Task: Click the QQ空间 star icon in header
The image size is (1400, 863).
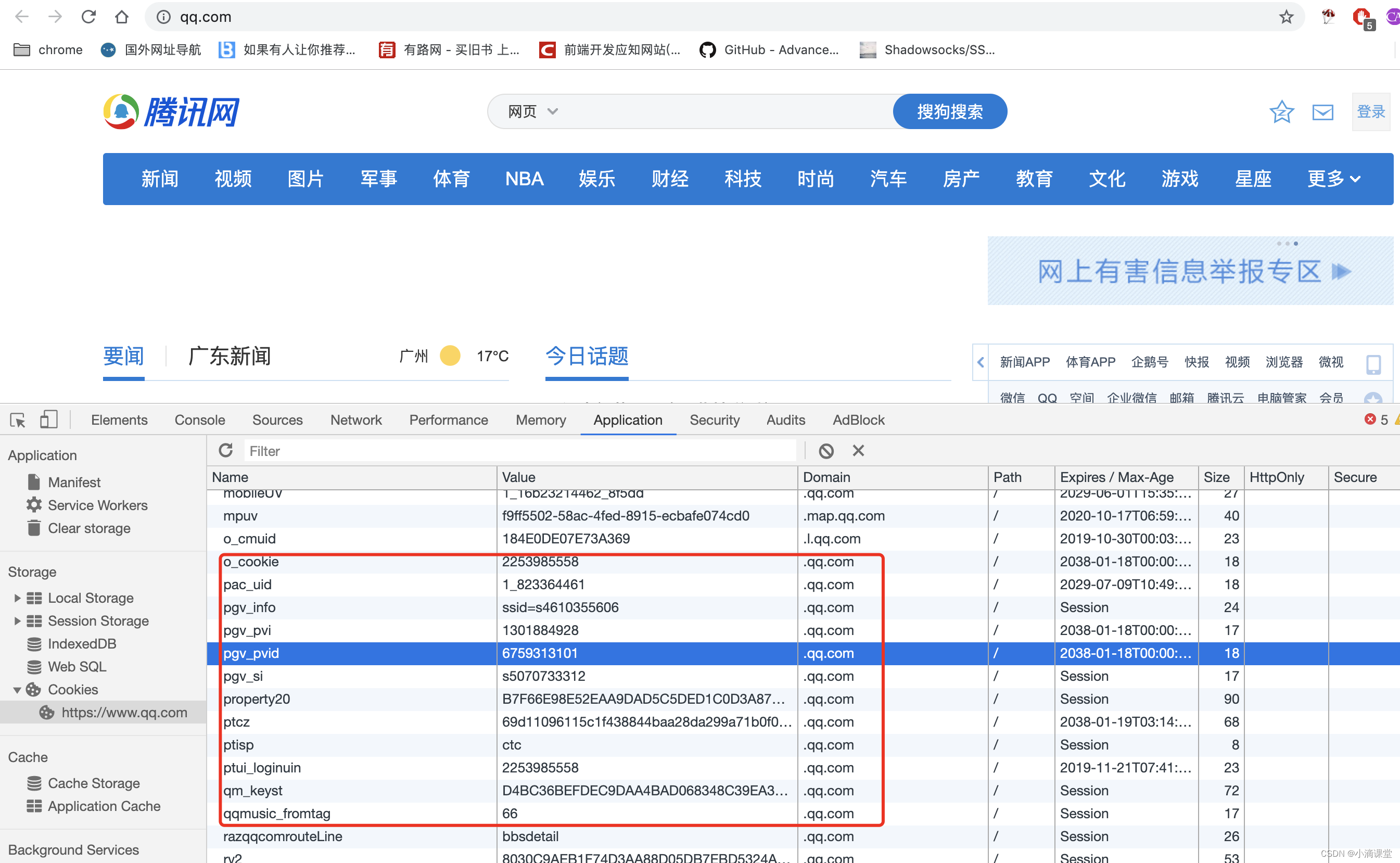Action: (x=1281, y=112)
